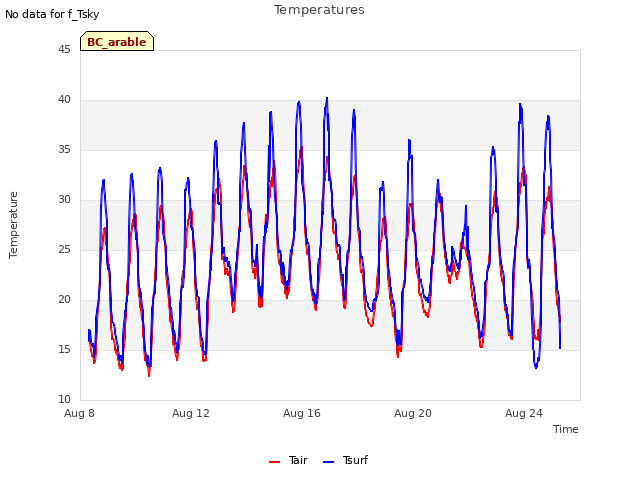The width and height of the screenshot is (640, 480).
Task: Click the y-axis value 15
Action: [x=64, y=349]
